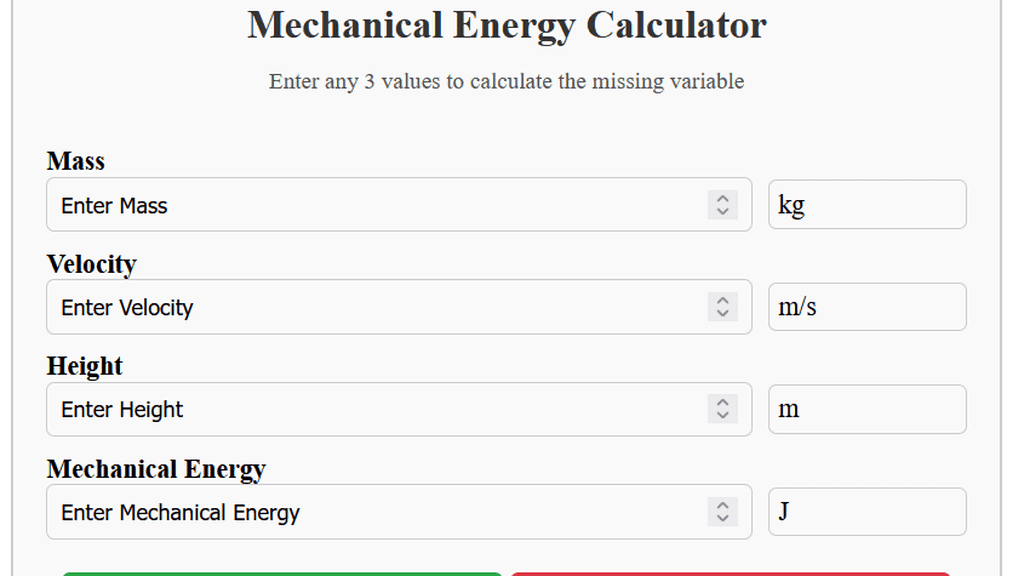
Task: Click the m/s unit box beside Velocity
Action: coord(866,307)
